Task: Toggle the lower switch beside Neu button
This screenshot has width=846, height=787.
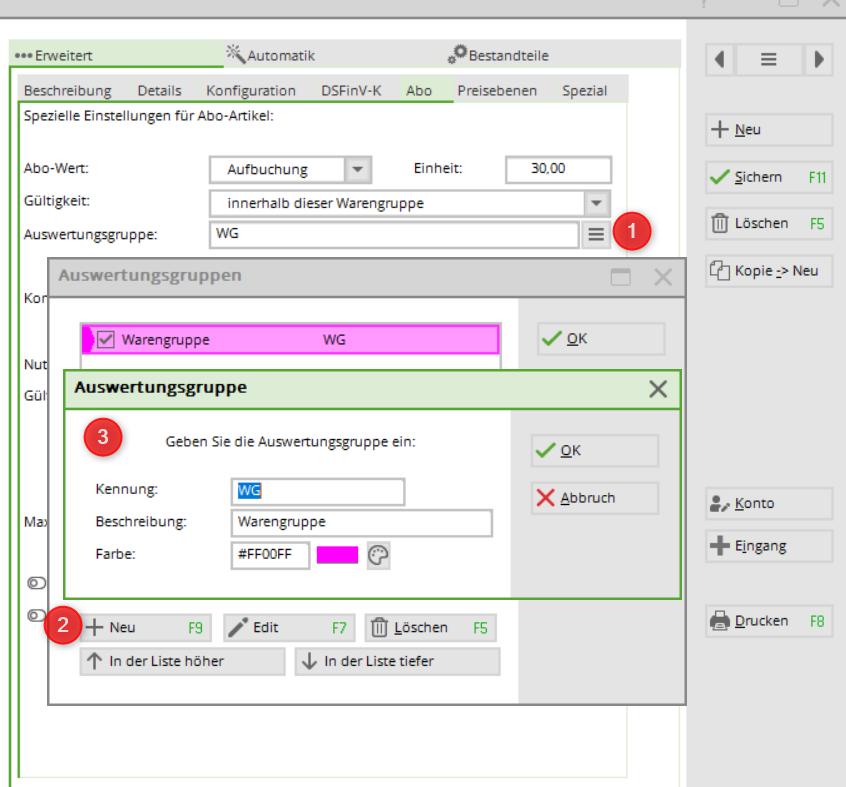Action: (x=37, y=615)
